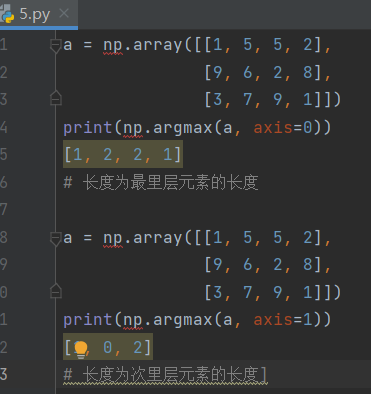This screenshot has width=371, height=394.
Task: Click underlined np in second a = np.array
Action: pos(113,239)
